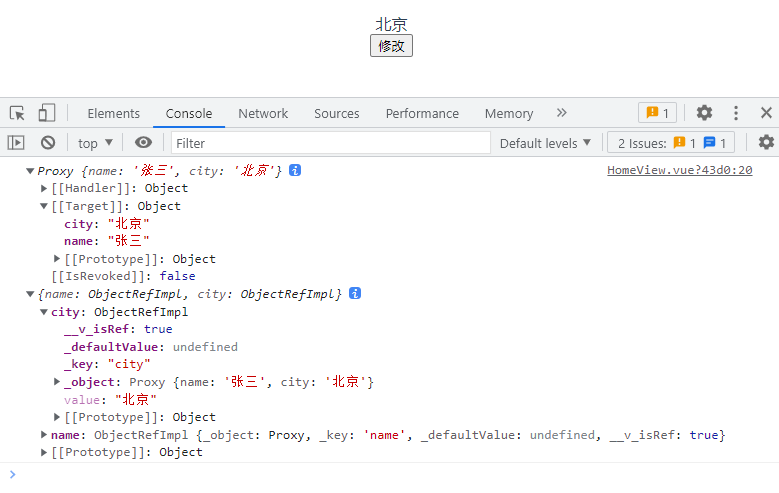Toggle the live expression eye icon

(x=143, y=143)
